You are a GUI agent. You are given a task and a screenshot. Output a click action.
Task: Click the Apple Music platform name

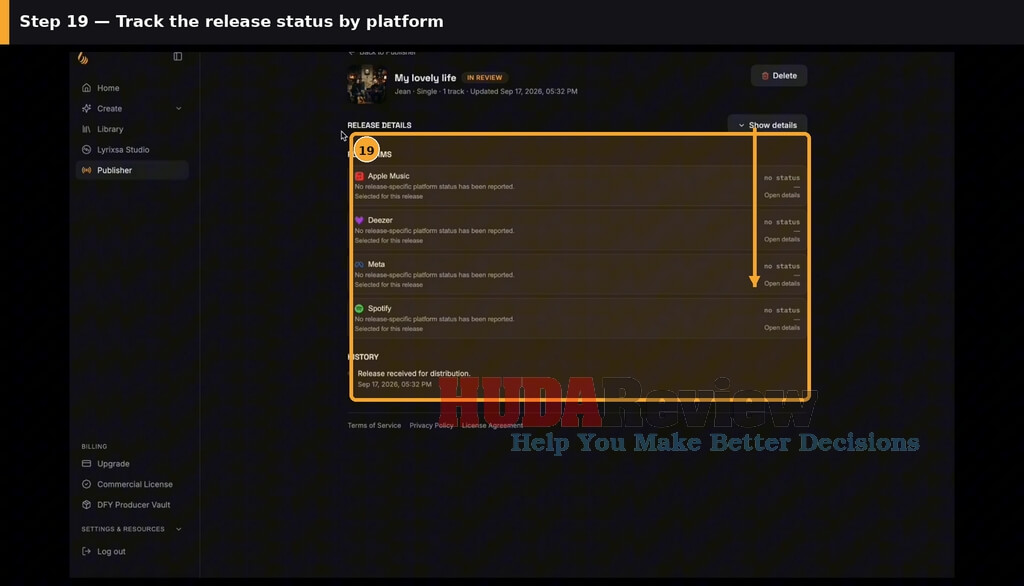[389, 176]
